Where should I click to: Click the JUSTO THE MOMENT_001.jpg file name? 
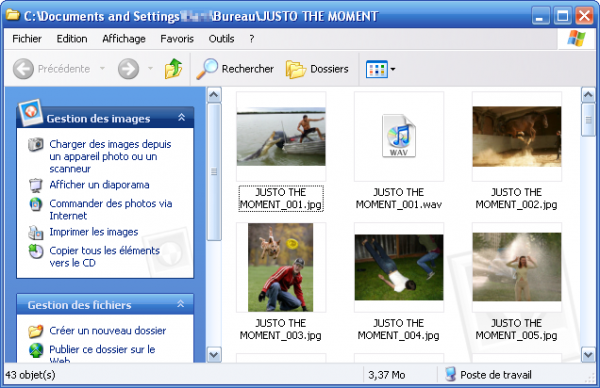[x=281, y=198]
